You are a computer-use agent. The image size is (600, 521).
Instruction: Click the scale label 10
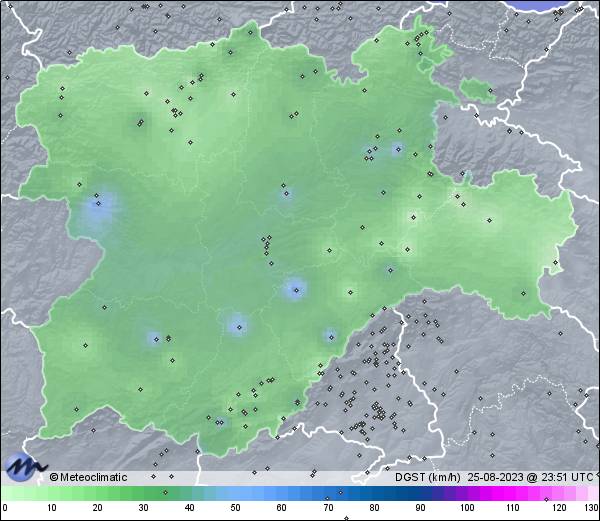tap(52, 508)
